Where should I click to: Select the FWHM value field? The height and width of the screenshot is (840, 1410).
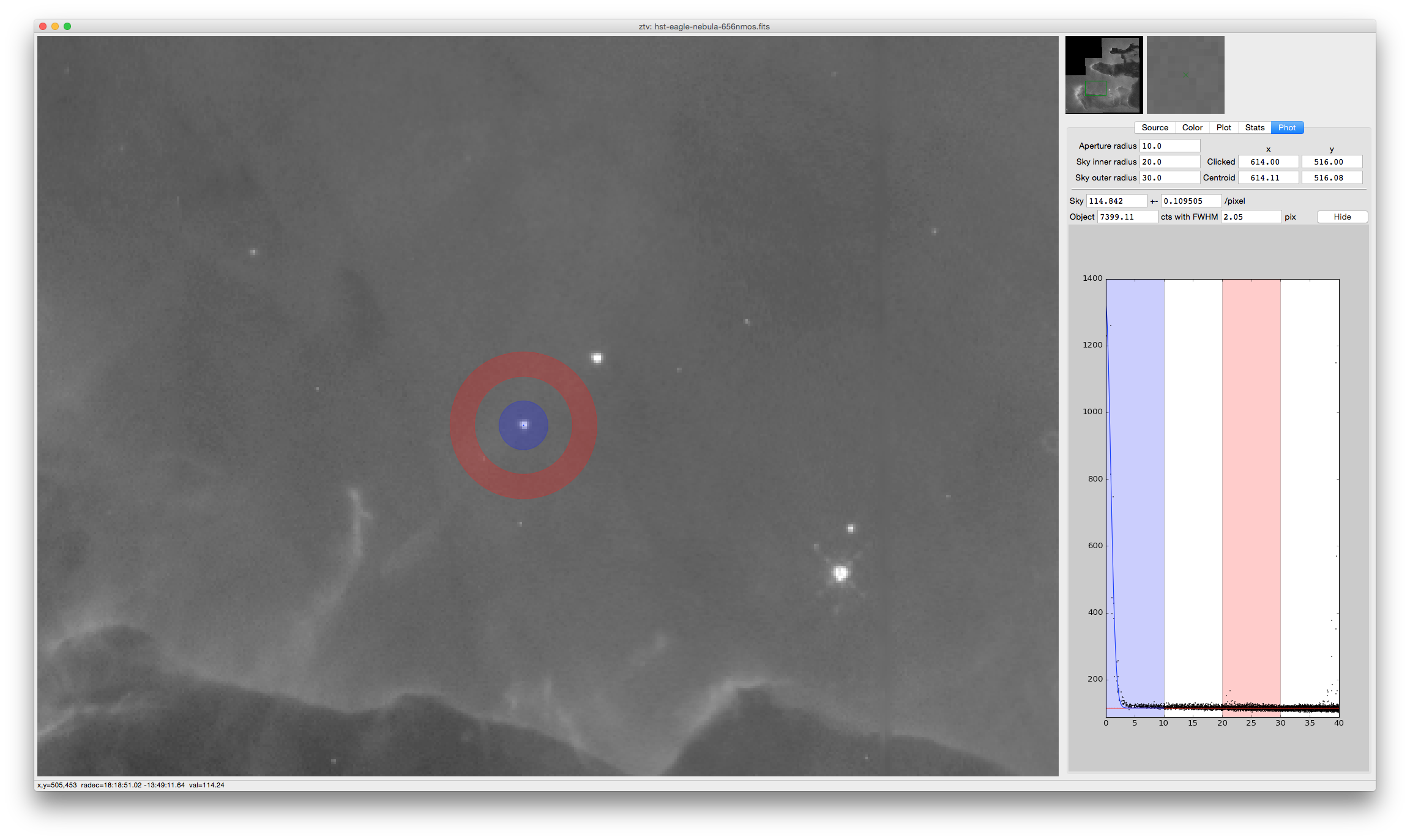(x=1250, y=217)
